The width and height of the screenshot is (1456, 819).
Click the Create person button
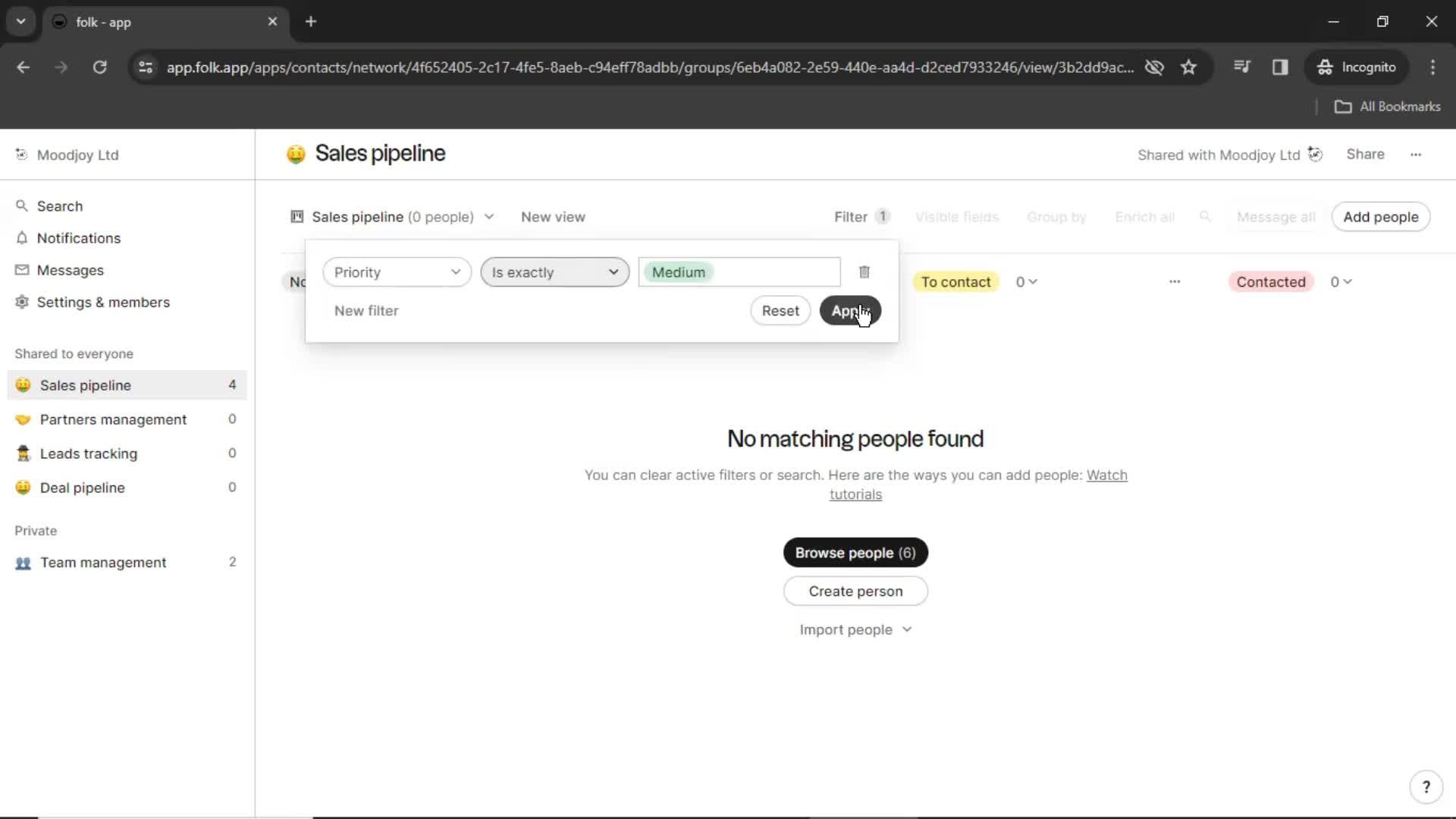pyautogui.click(x=855, y=591)
